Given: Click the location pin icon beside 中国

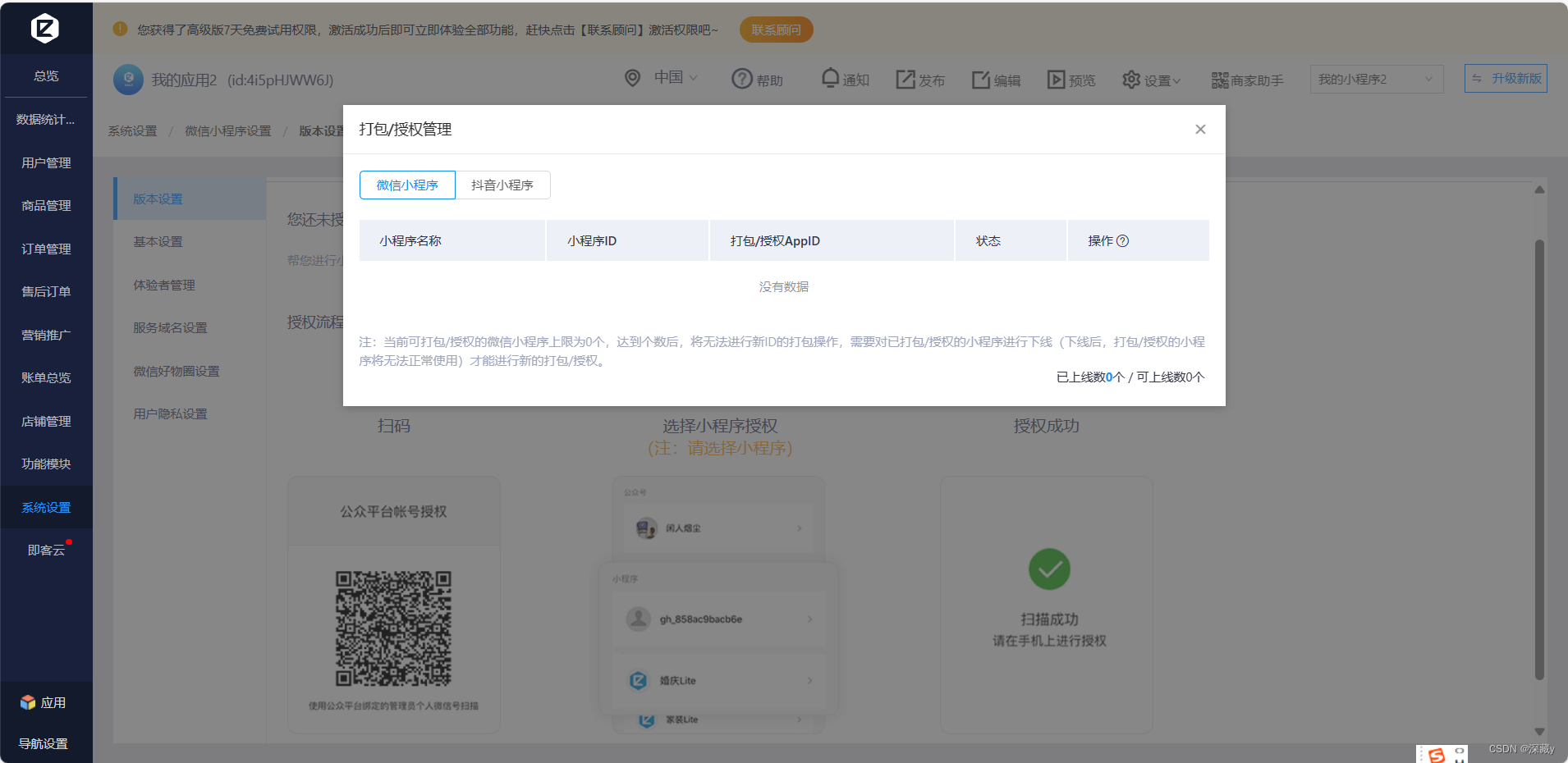Looking at the screenshot, I should 632,78.
